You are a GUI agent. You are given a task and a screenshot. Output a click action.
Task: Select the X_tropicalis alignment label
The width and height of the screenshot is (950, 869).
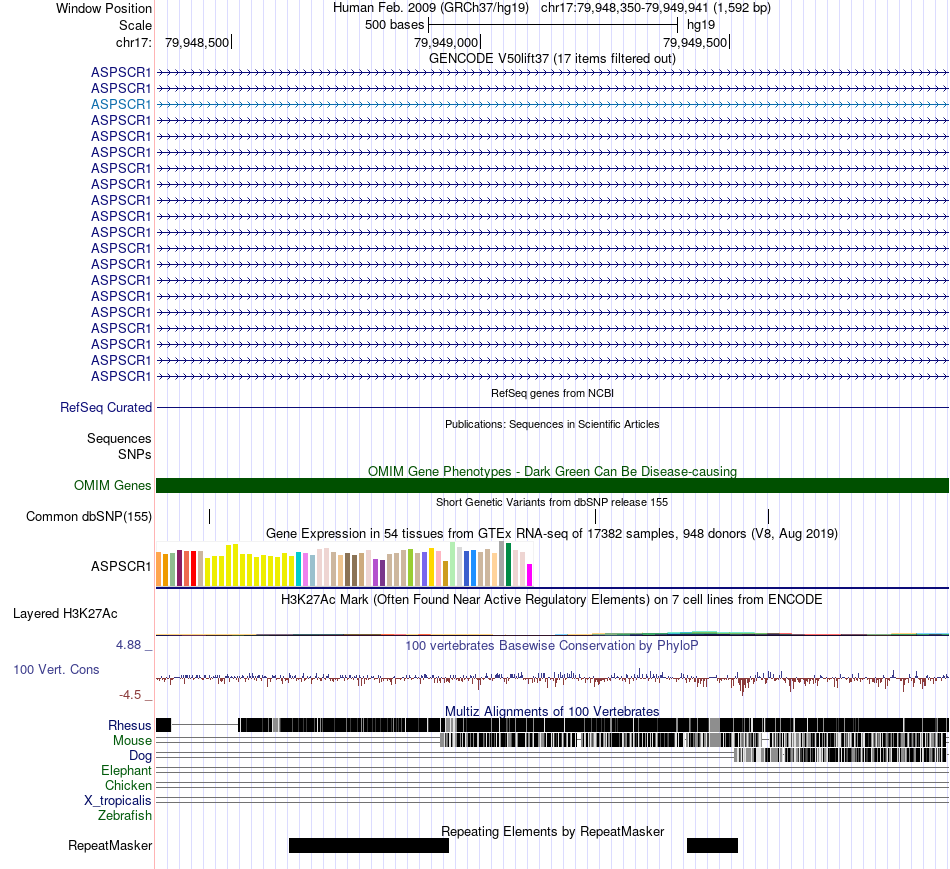point(118,801)
